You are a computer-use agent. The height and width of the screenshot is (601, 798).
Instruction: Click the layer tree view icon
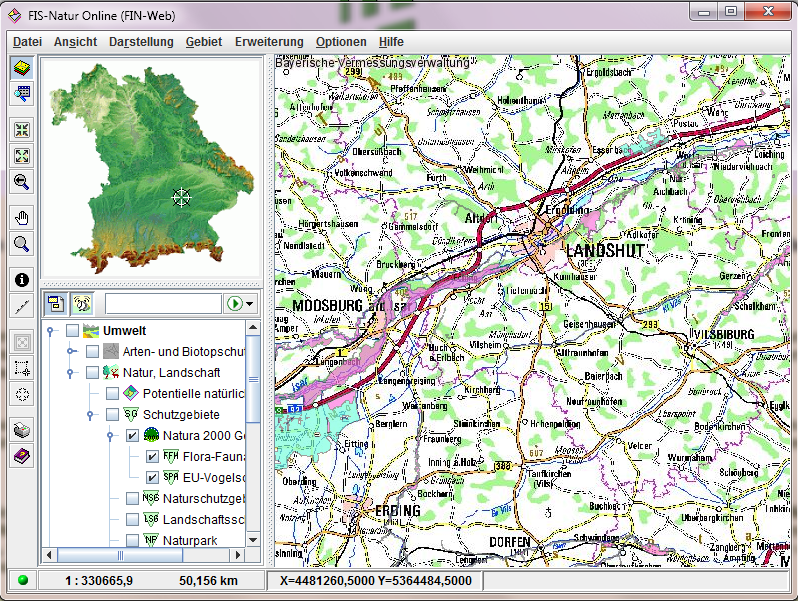(56, 303)
